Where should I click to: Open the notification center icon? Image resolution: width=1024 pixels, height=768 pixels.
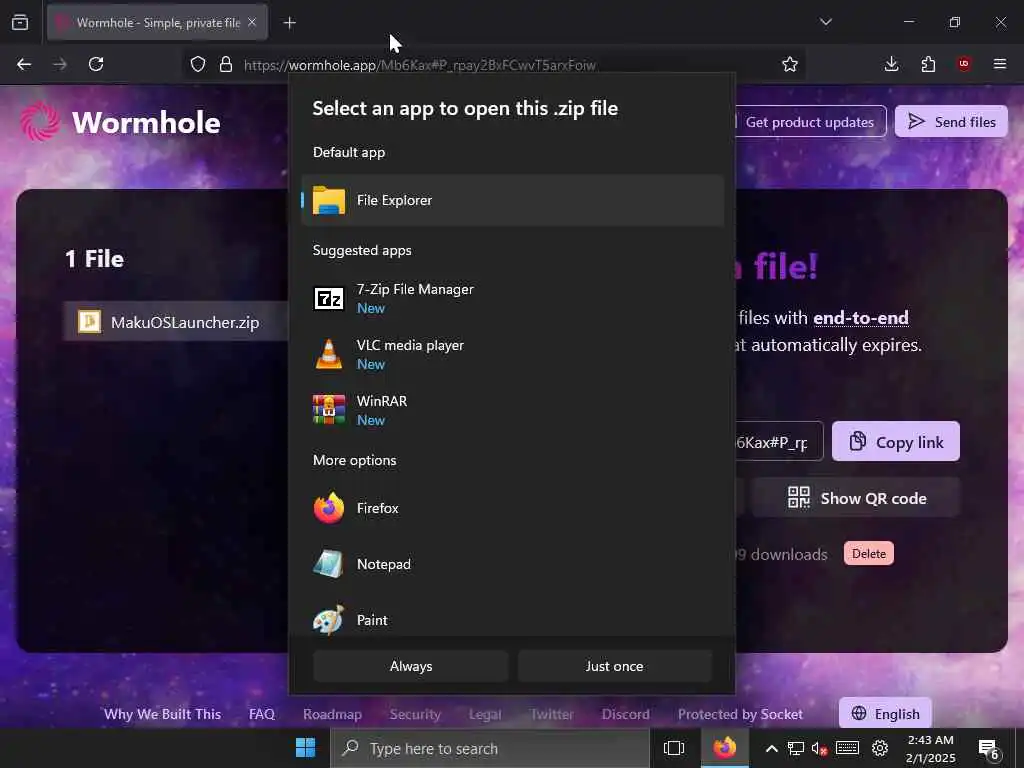pyautogui.click(x=988, y=749)
